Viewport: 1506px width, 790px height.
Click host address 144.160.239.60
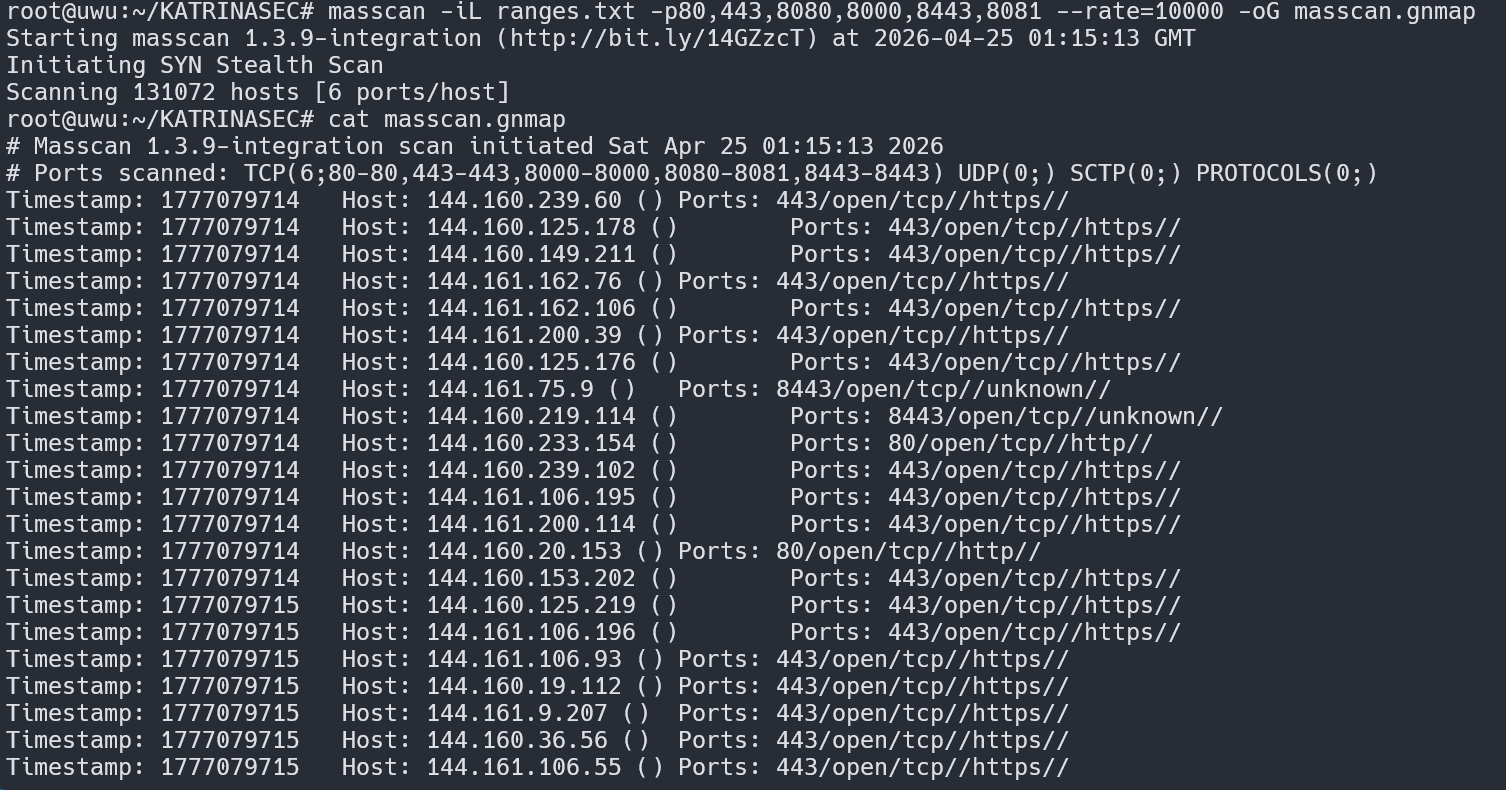pos(524,200)
